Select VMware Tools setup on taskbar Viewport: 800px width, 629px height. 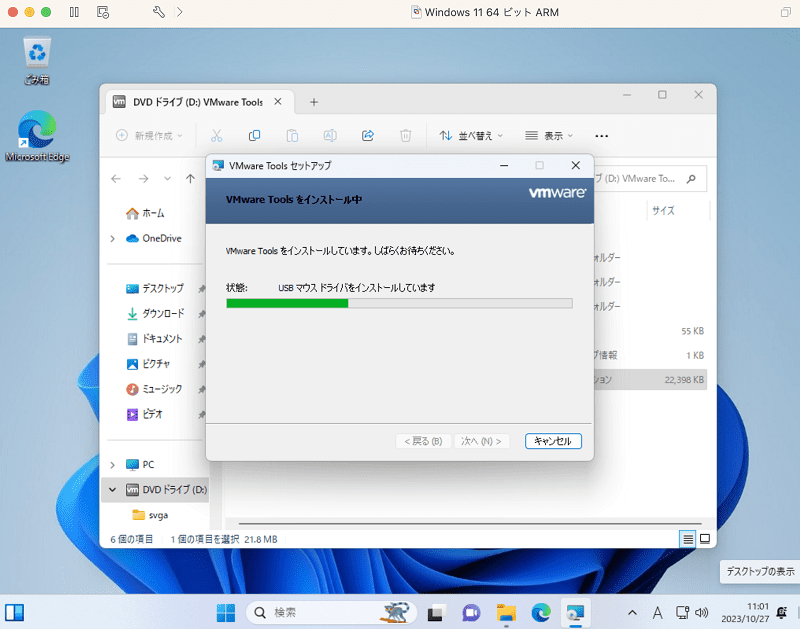click(576, 612)
